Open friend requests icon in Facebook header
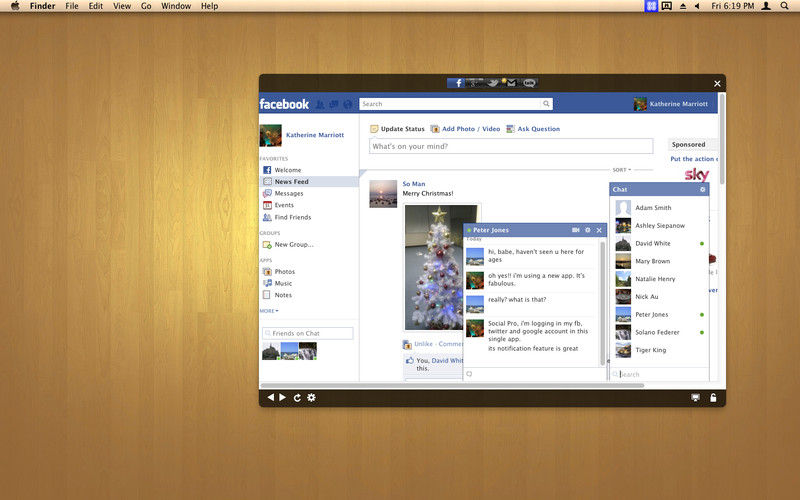 point(320,104)
